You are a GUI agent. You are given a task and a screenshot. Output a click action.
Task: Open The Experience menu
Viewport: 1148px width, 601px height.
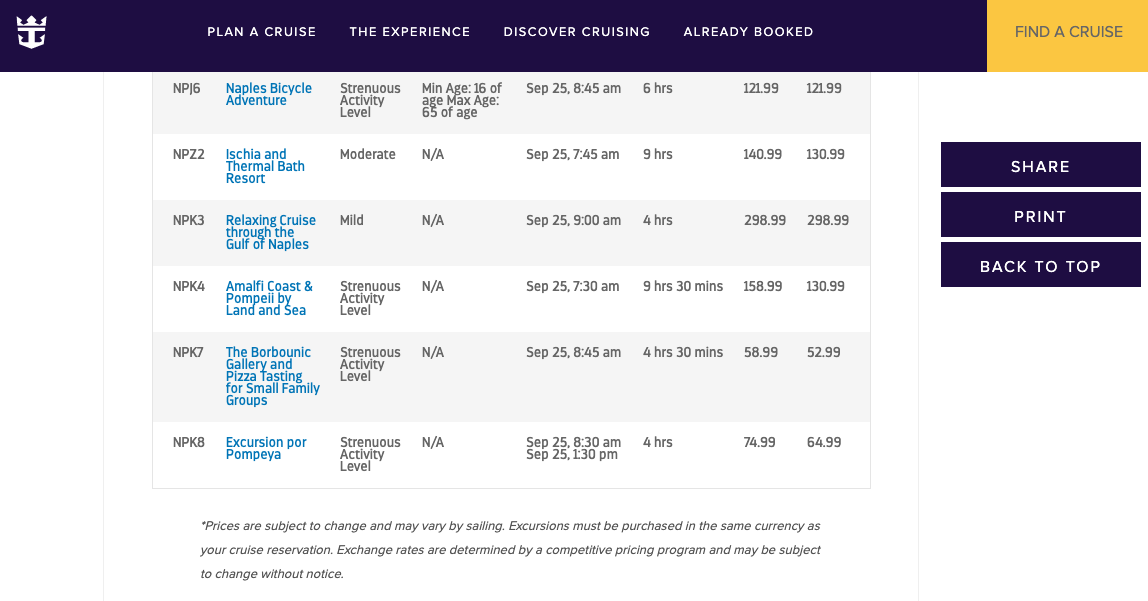click(409, 32)
